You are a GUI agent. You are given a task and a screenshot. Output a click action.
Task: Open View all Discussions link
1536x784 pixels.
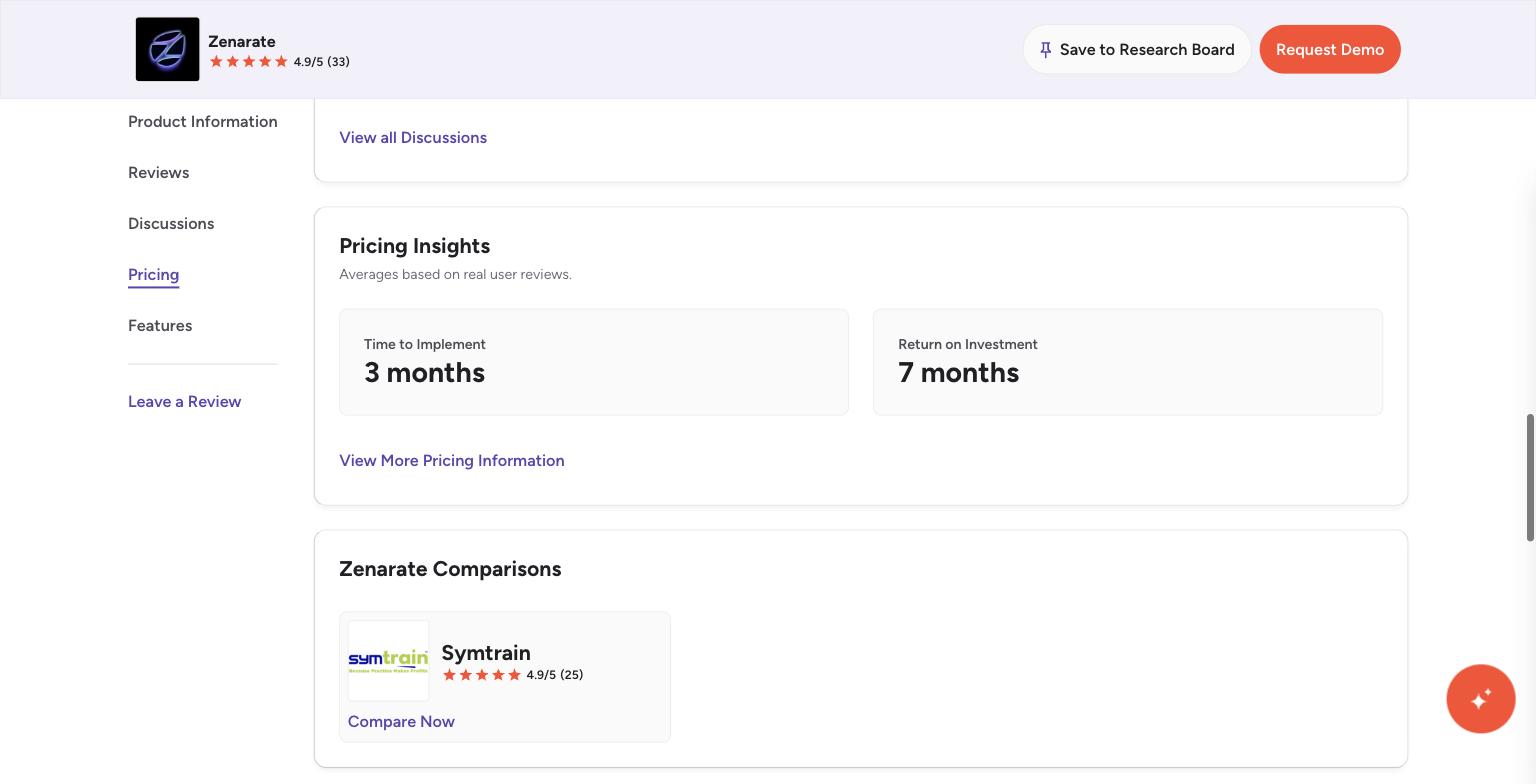point(413,137)
